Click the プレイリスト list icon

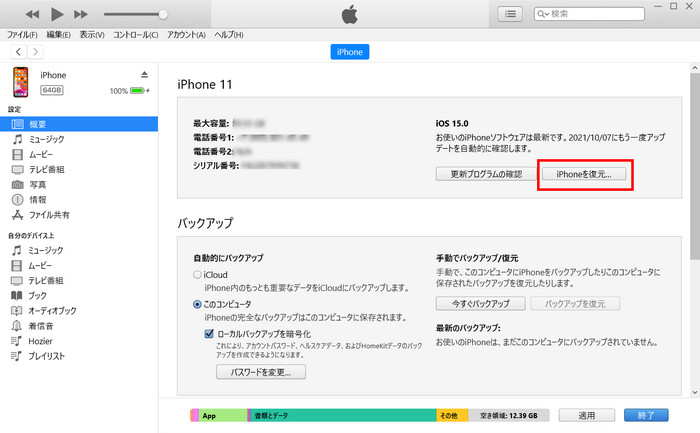click(17, 356)
